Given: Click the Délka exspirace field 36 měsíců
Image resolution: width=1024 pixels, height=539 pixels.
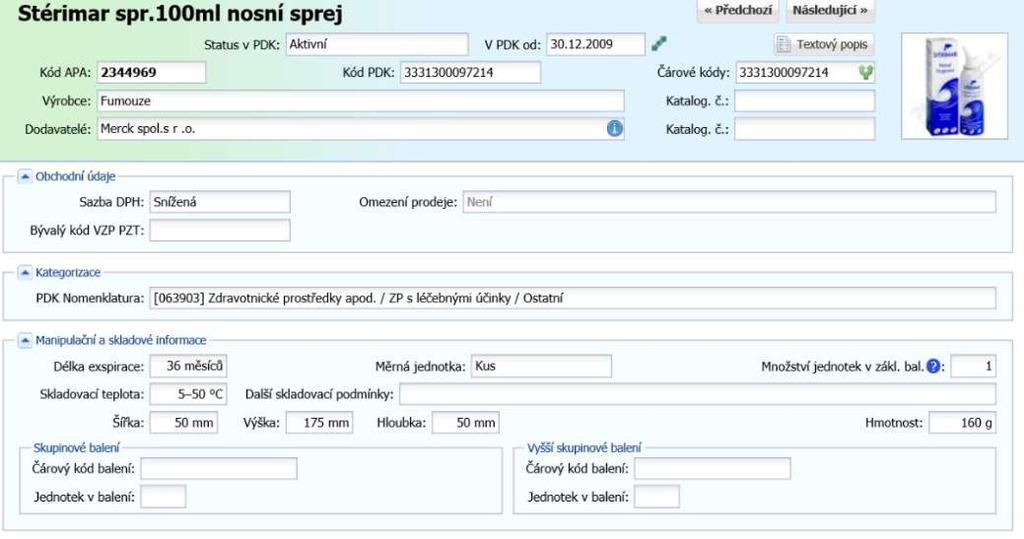Looking at the screenshot, I should pyautogui.click(x=188, y=366).
